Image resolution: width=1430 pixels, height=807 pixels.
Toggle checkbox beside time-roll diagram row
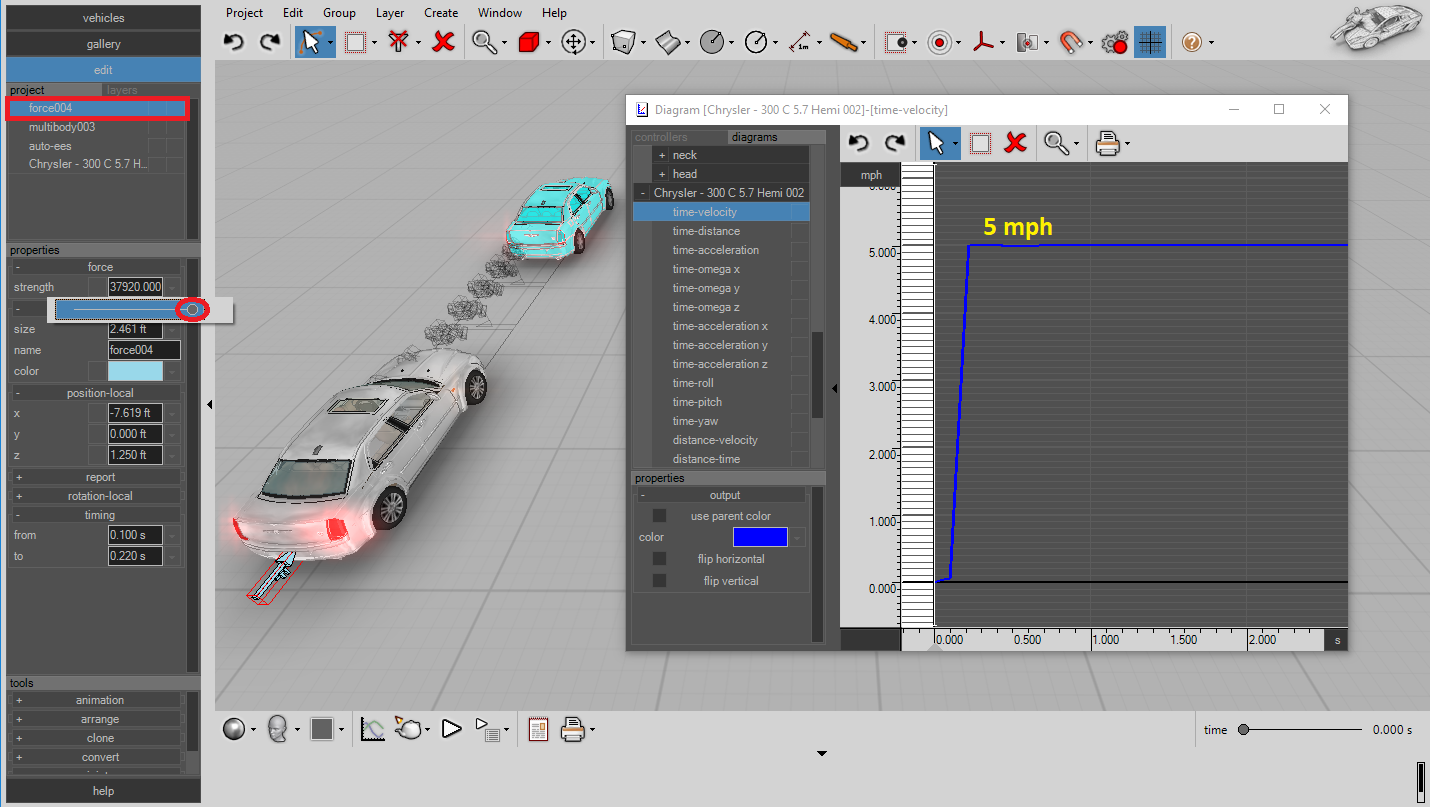(799, 383)
